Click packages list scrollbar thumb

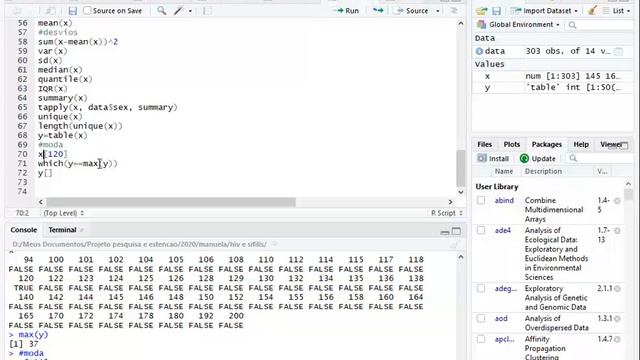[628, 195]
